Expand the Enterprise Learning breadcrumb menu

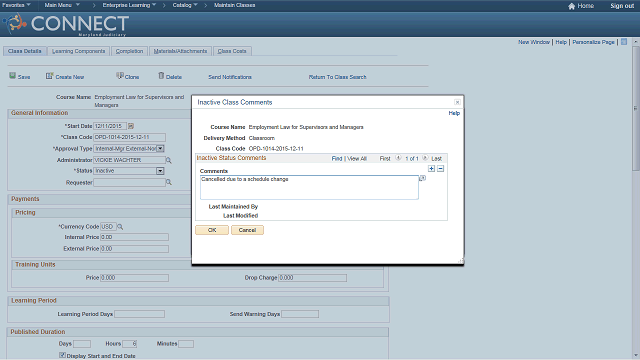pos(129,5)
